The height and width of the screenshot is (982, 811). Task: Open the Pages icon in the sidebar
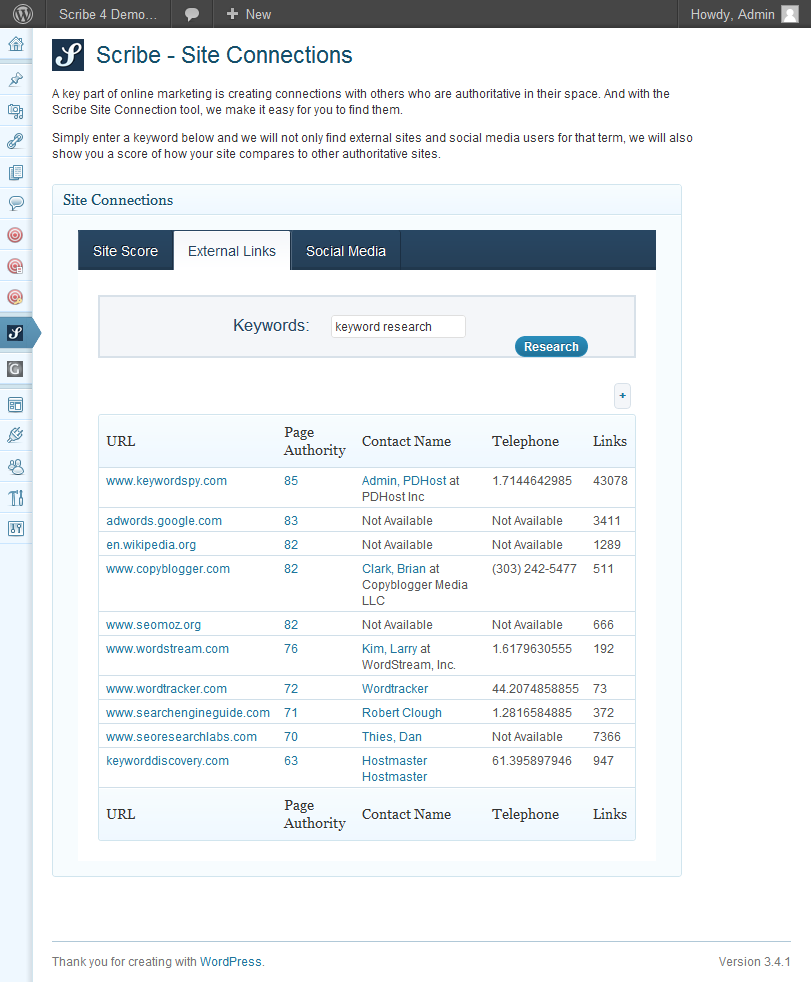point(16,172)
